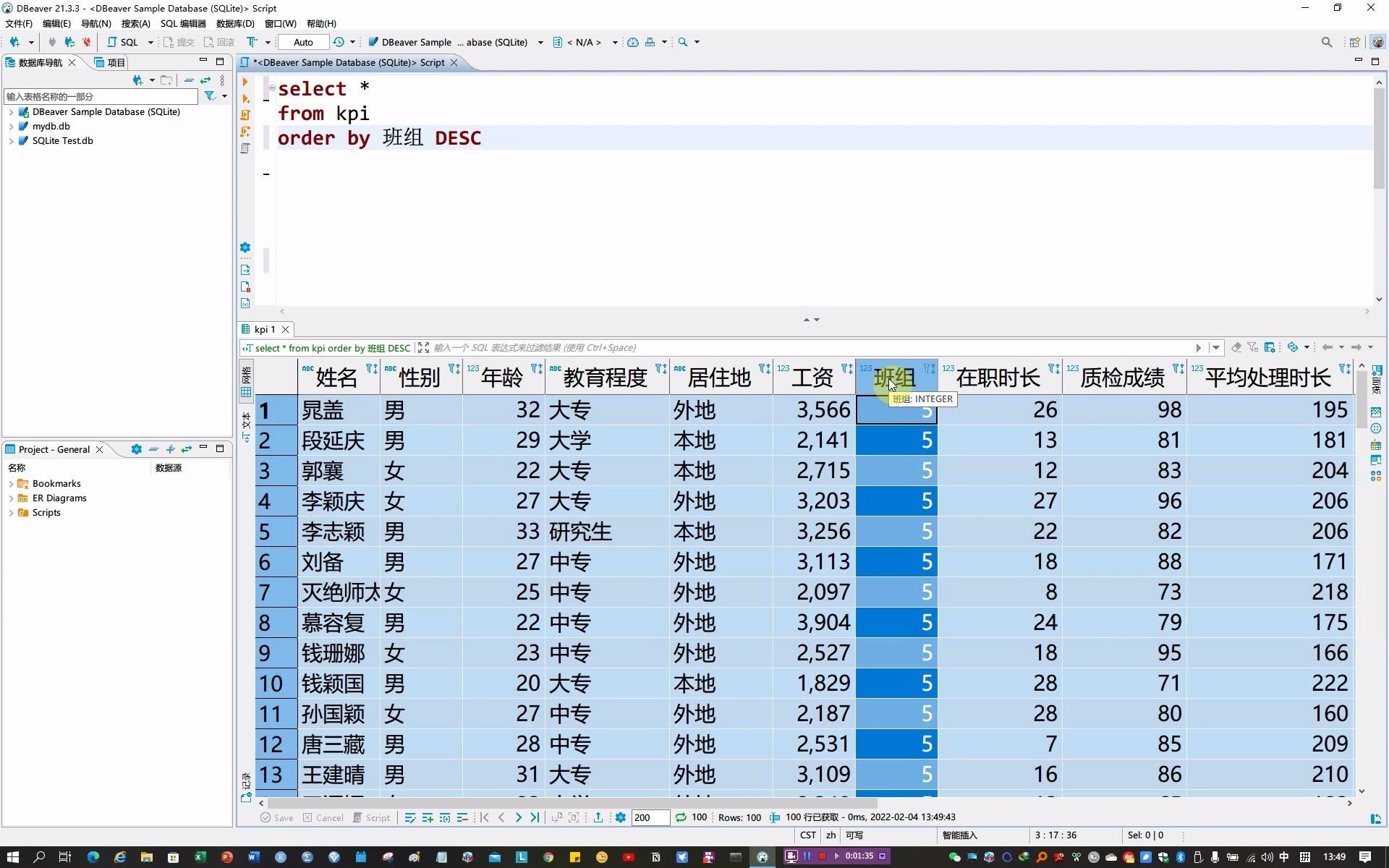
Task: Expand the Scripts folder in Project panel
Action: [11, 513]
